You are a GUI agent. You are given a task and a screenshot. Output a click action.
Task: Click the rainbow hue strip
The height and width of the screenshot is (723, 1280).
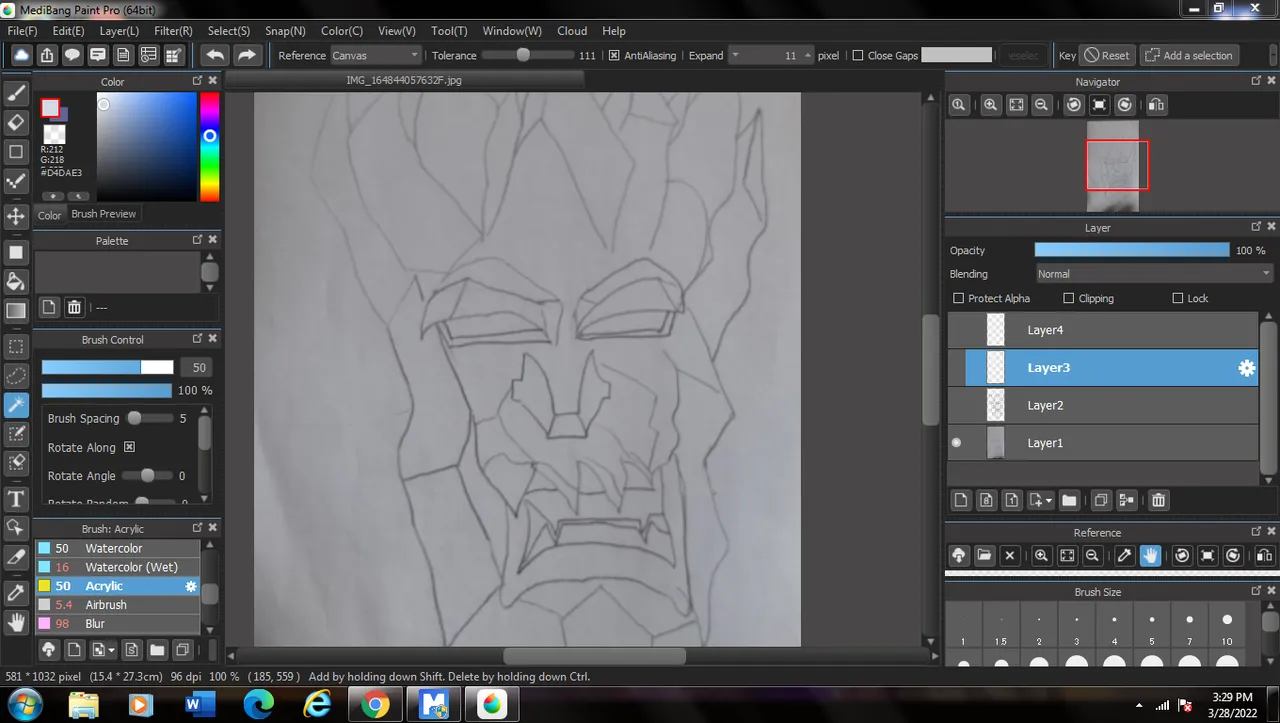click(209, 146)
